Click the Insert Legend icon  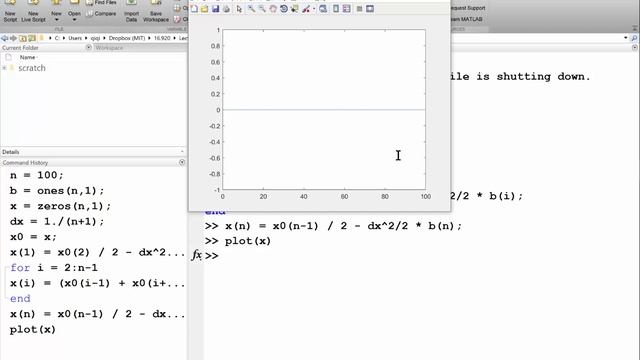click(x=347, y=9)
